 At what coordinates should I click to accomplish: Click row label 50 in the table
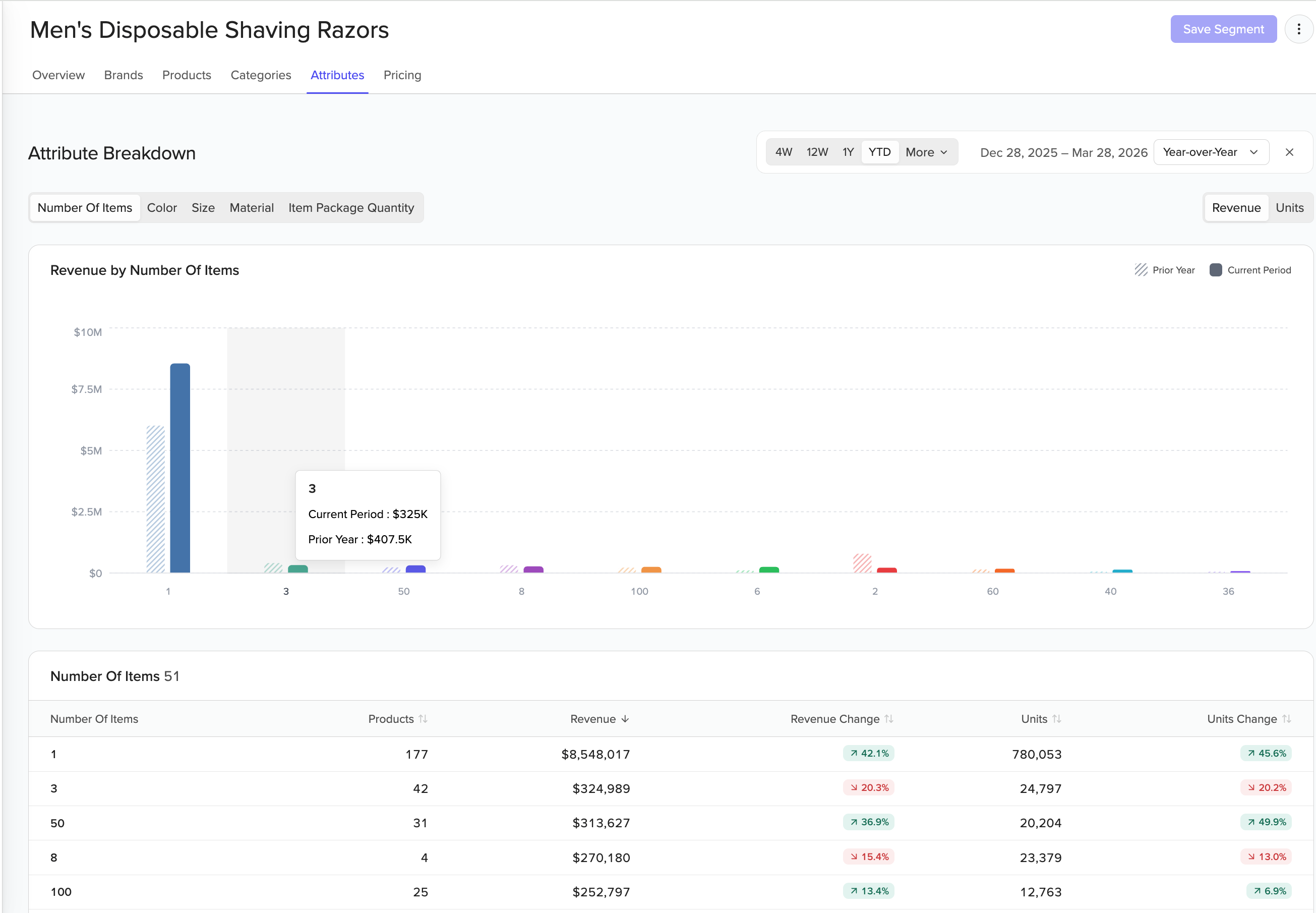[57, 823]
